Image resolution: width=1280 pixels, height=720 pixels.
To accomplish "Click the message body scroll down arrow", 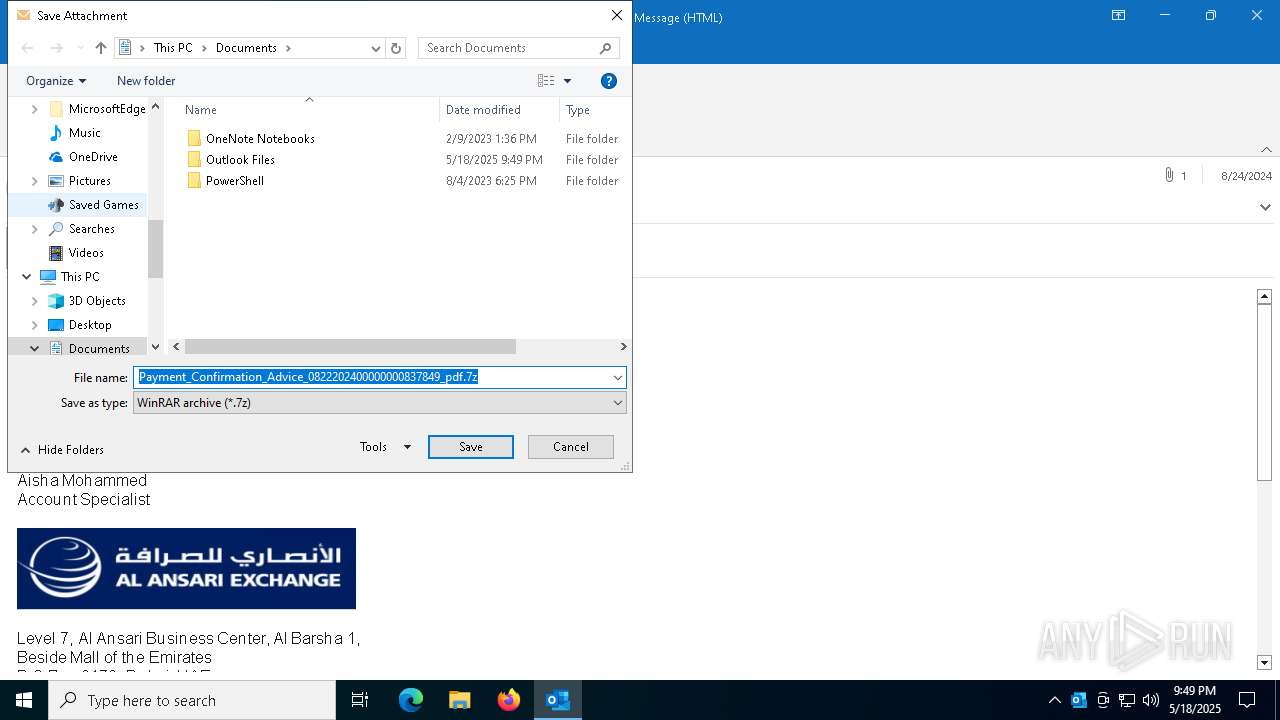I will click(x=1264, y=662).
